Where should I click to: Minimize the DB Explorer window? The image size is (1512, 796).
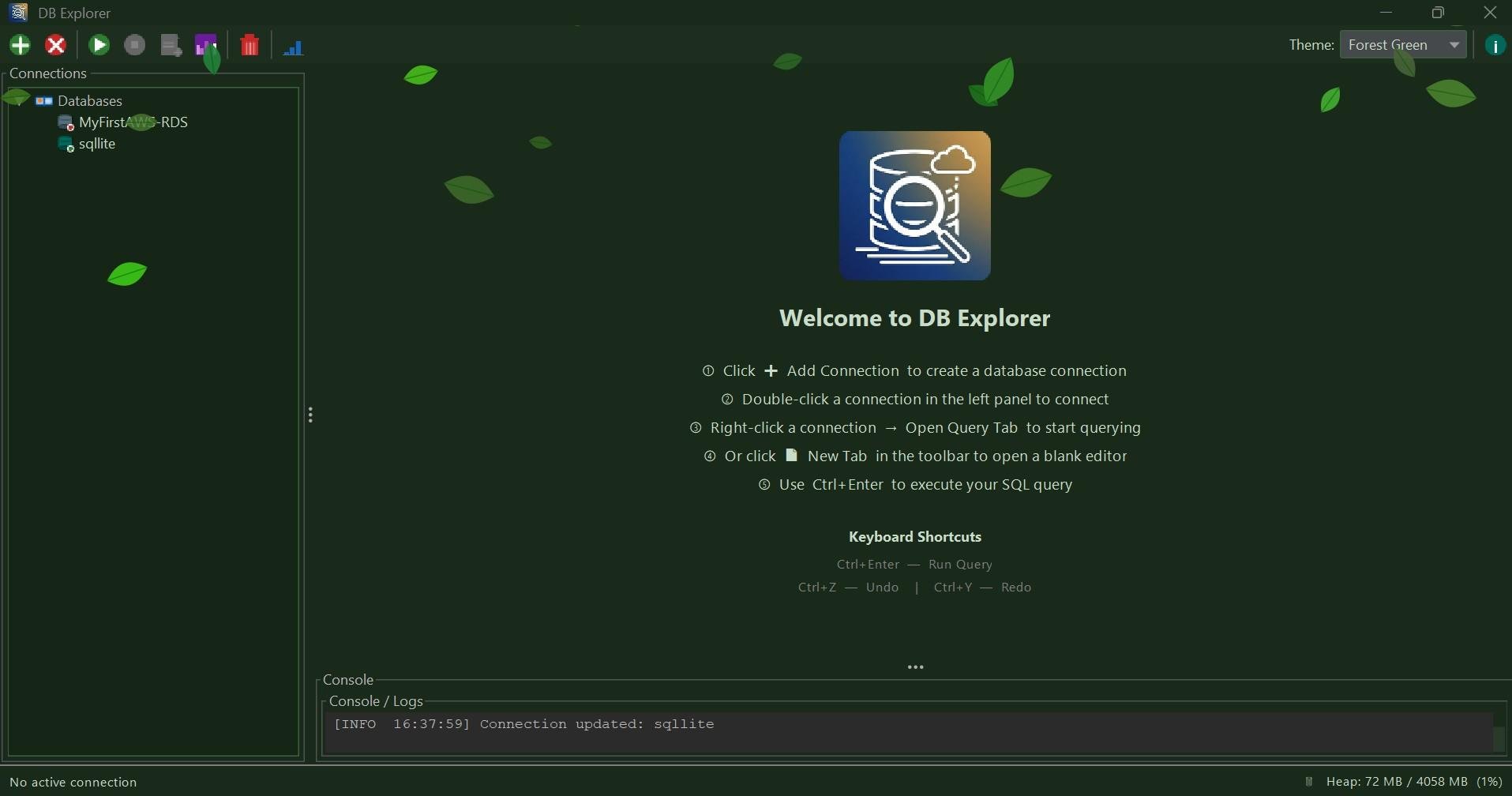coord(1386,13)
